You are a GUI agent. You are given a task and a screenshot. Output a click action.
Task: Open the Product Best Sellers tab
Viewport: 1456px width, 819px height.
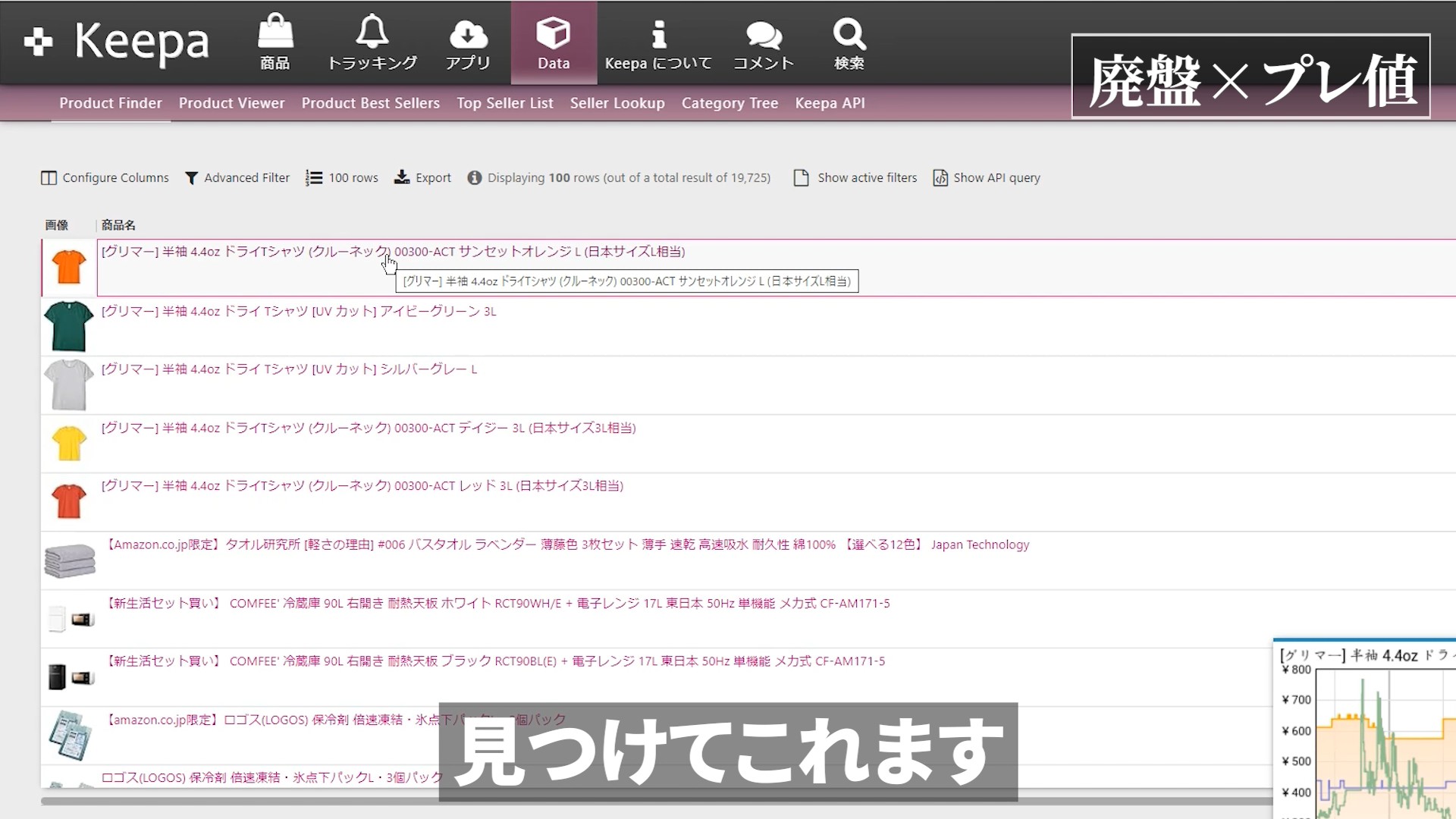[370, 103]
